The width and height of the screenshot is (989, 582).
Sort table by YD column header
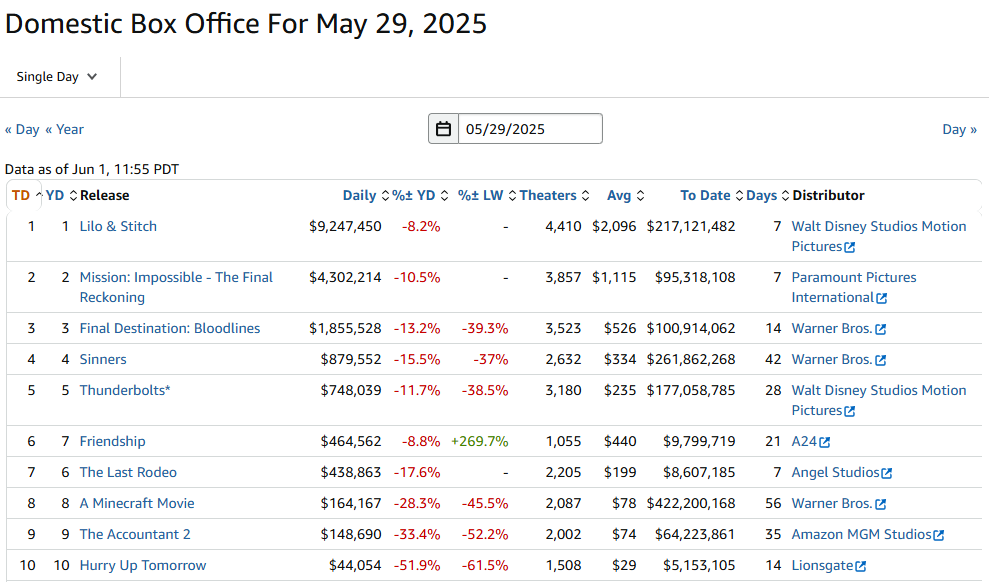[61, 195]
